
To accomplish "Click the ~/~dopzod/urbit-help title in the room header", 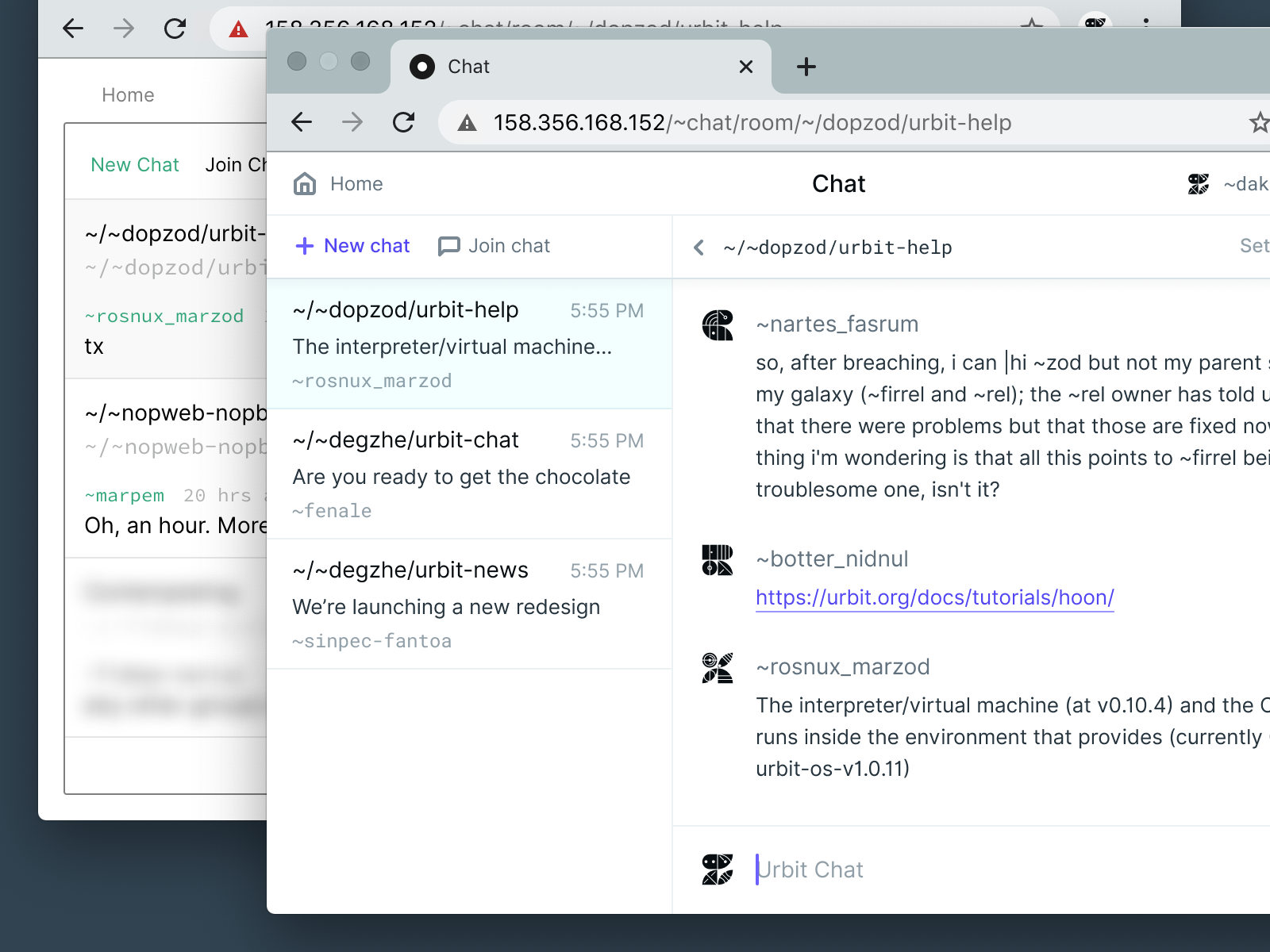I will coord(837,248).
